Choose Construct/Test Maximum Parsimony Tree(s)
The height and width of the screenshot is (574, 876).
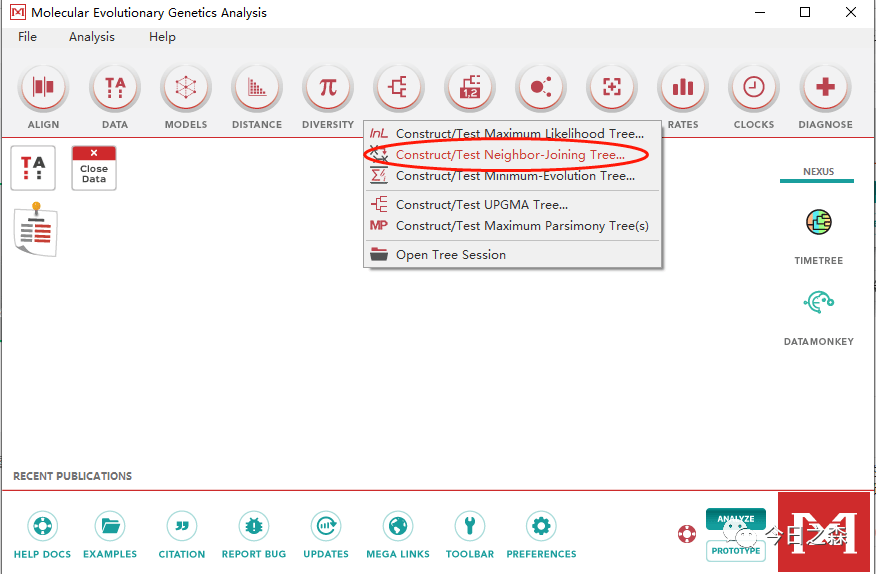pyautogui.click(x=512, y=226)
